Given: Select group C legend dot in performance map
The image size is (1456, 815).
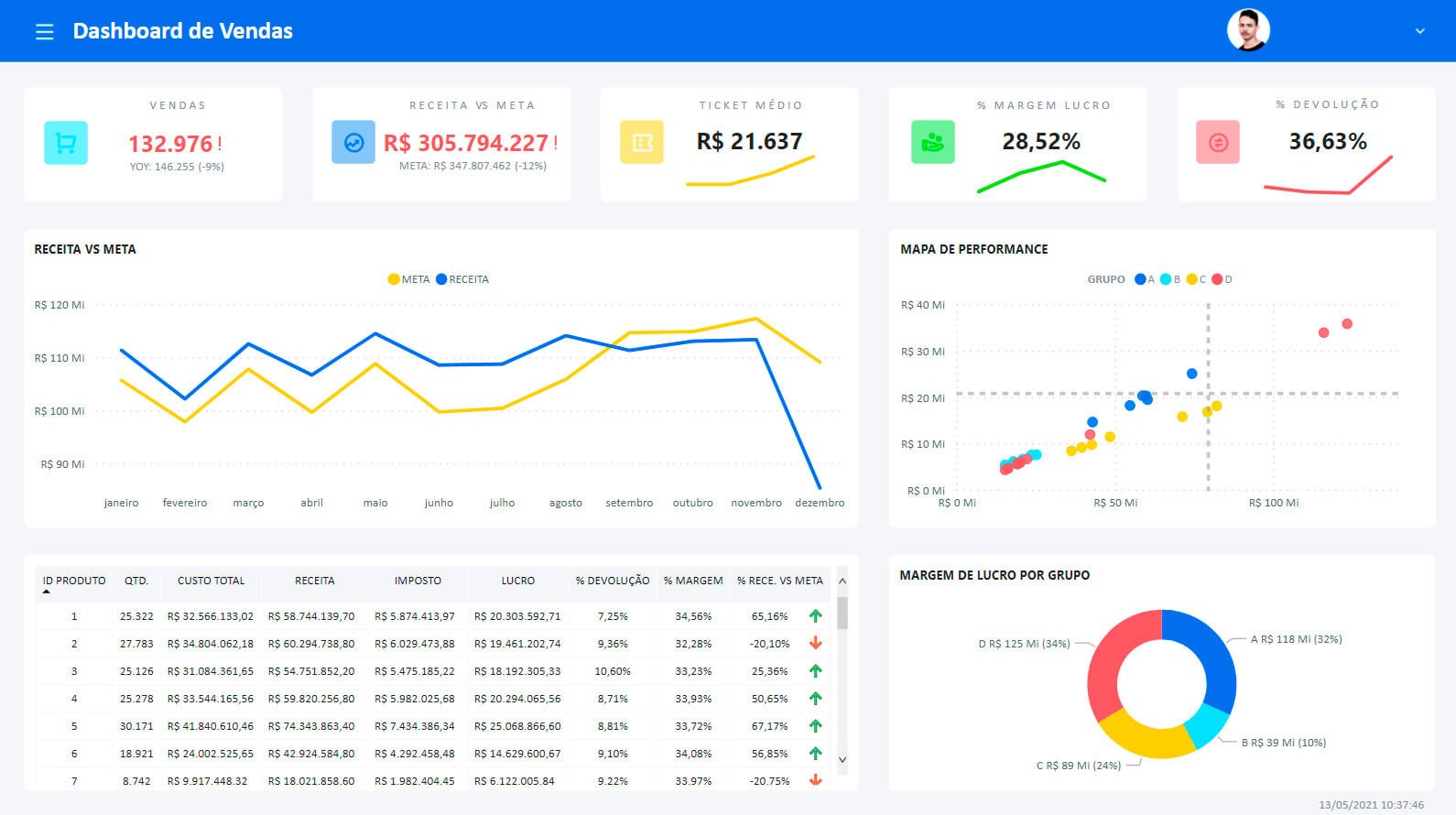Looking at the screenshot, I should [1191, 279].
